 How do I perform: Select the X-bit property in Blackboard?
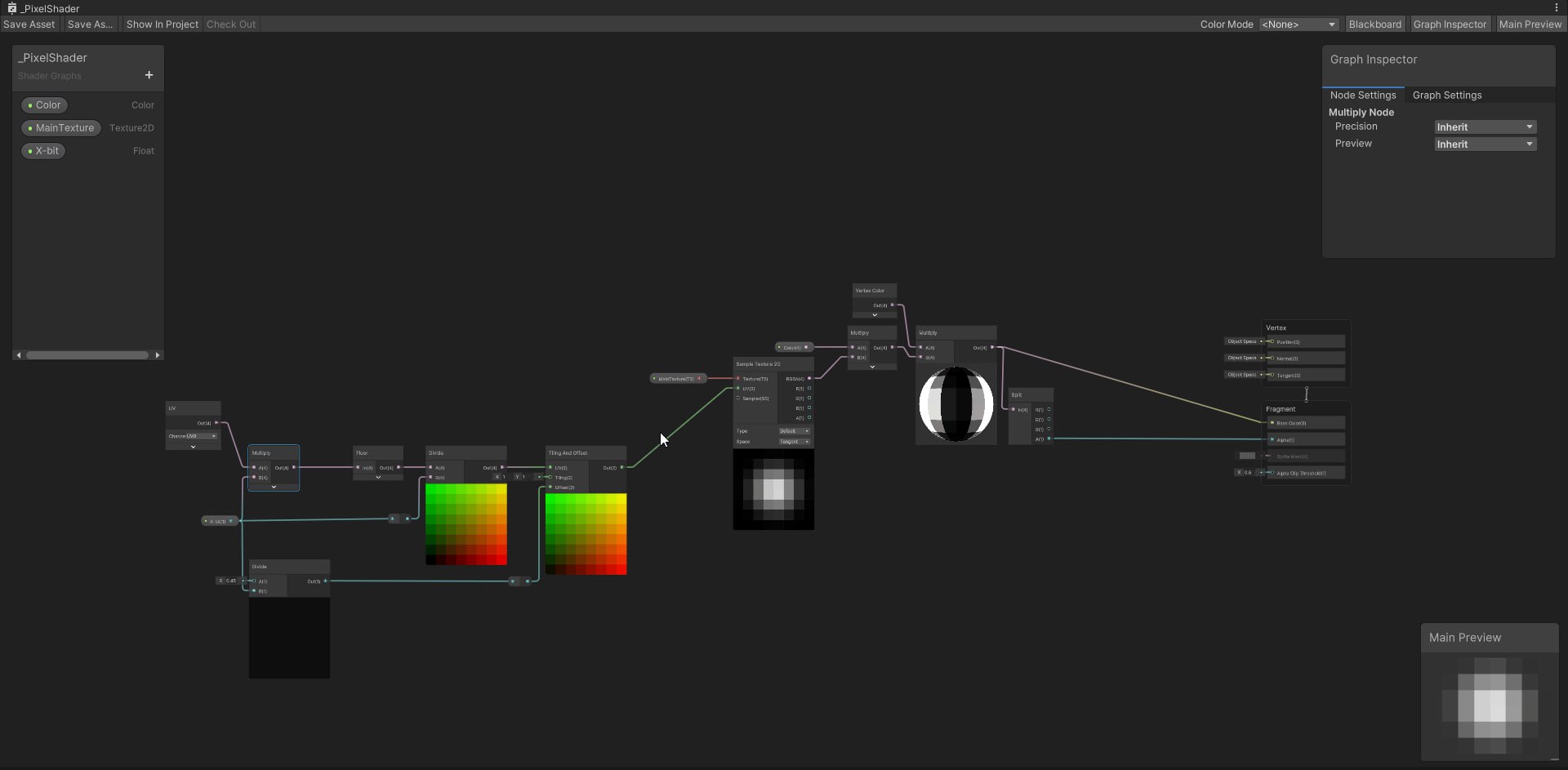pyautogui.click(x=43, y=151)
